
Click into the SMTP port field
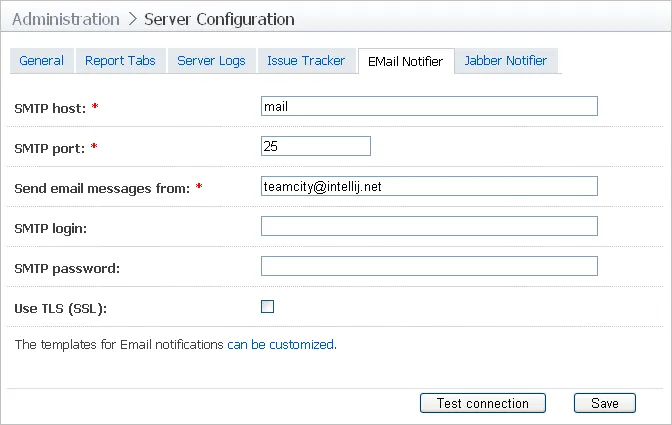coord(315,146)
